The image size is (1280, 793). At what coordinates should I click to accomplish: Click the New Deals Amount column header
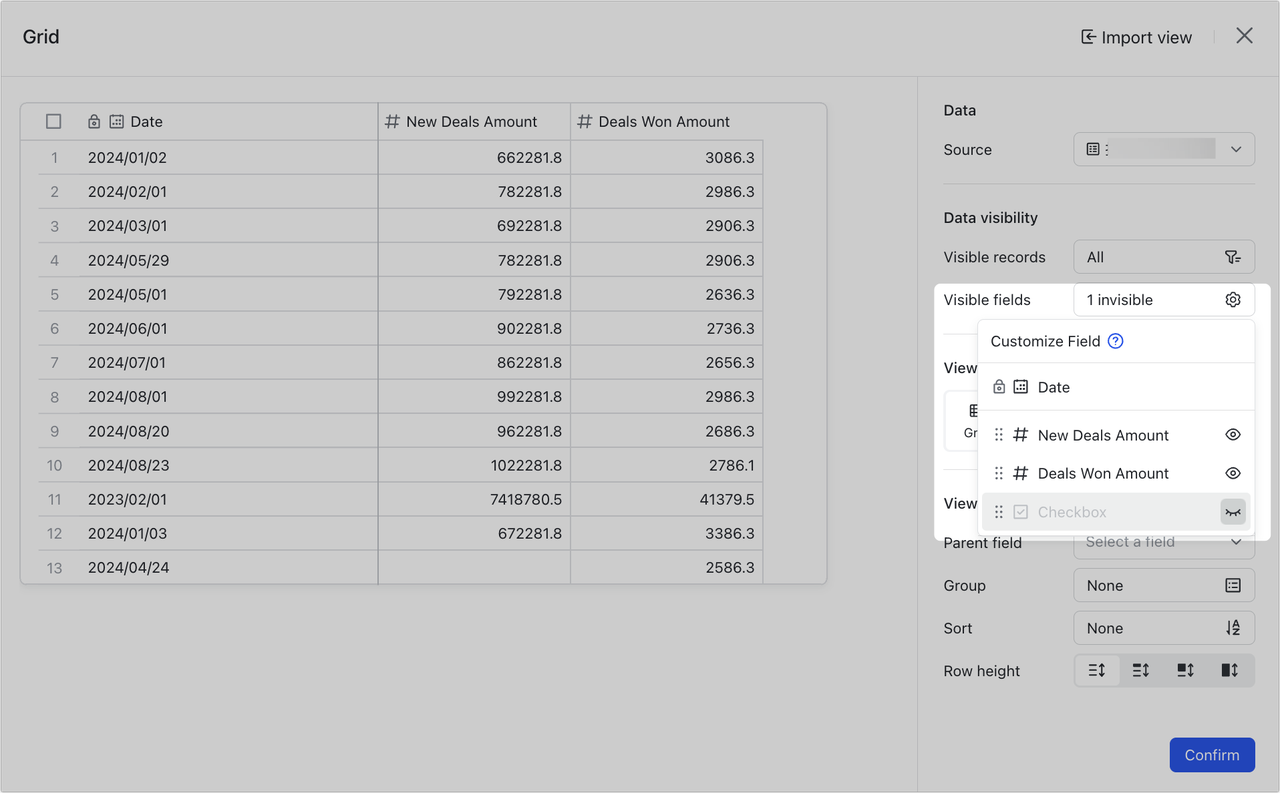[x=474, y=121]
